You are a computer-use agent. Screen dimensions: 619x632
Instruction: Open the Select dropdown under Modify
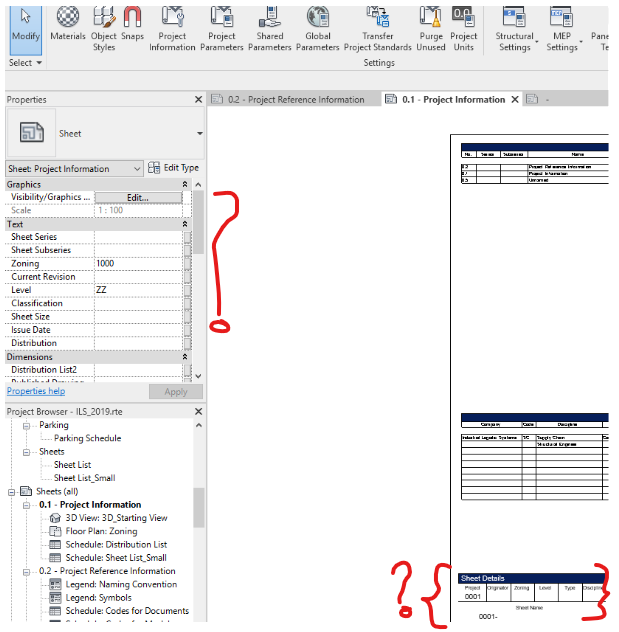pos(25,62)
